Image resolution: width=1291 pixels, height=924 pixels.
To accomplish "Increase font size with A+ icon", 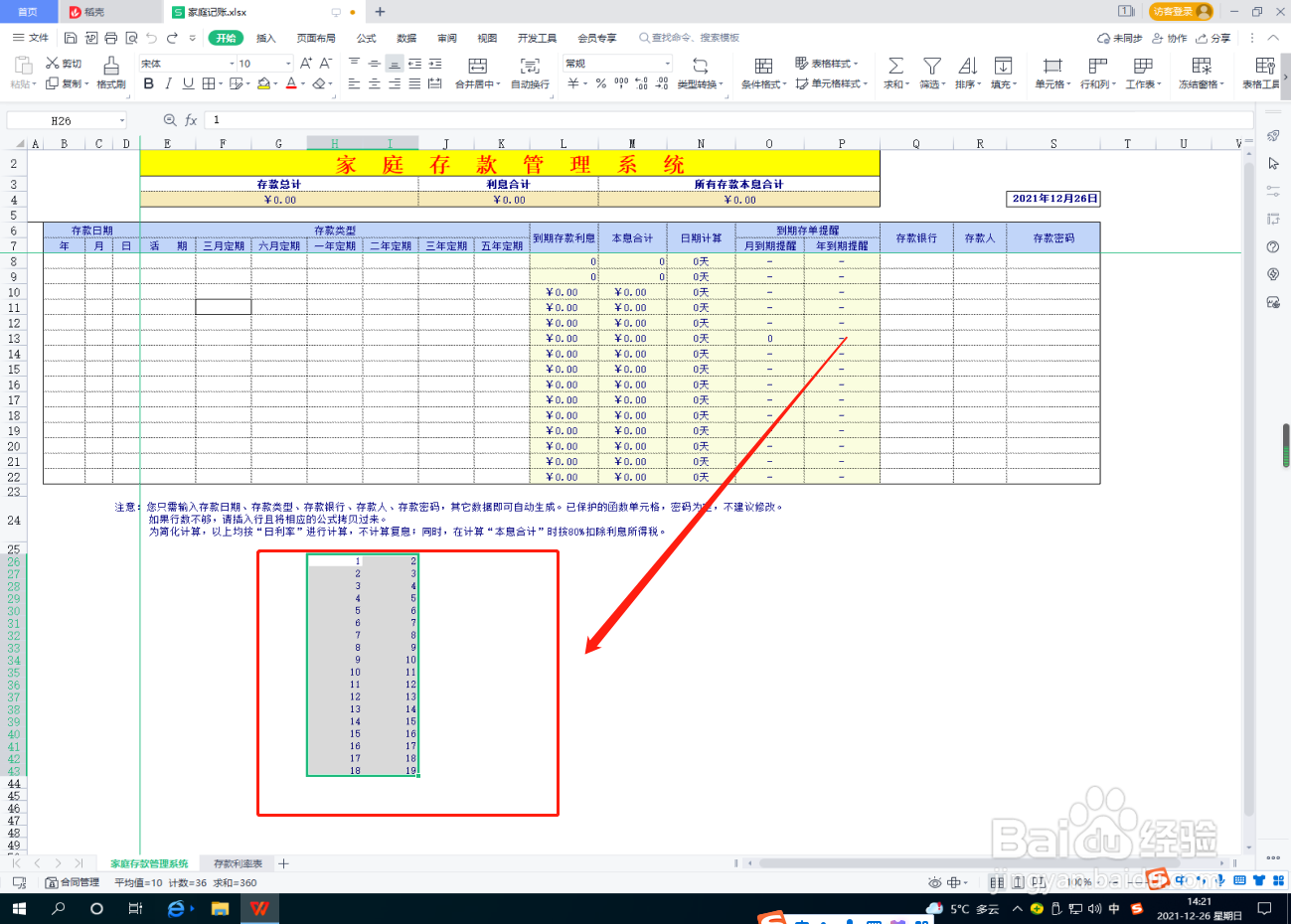I will [306, 63].
